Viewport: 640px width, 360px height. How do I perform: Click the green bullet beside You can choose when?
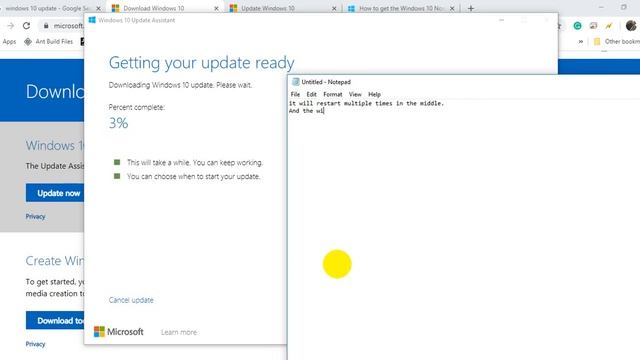(117, 176)
